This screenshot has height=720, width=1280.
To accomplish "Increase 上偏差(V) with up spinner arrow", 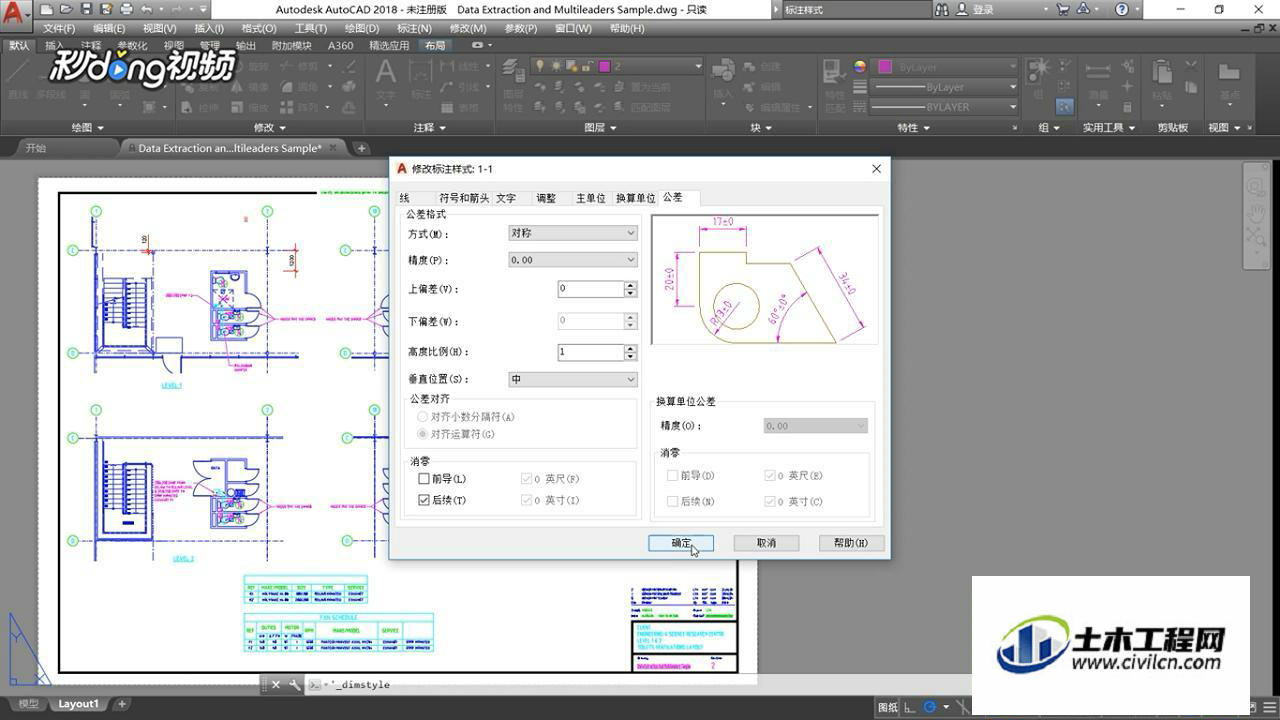I will pos(630,285).
